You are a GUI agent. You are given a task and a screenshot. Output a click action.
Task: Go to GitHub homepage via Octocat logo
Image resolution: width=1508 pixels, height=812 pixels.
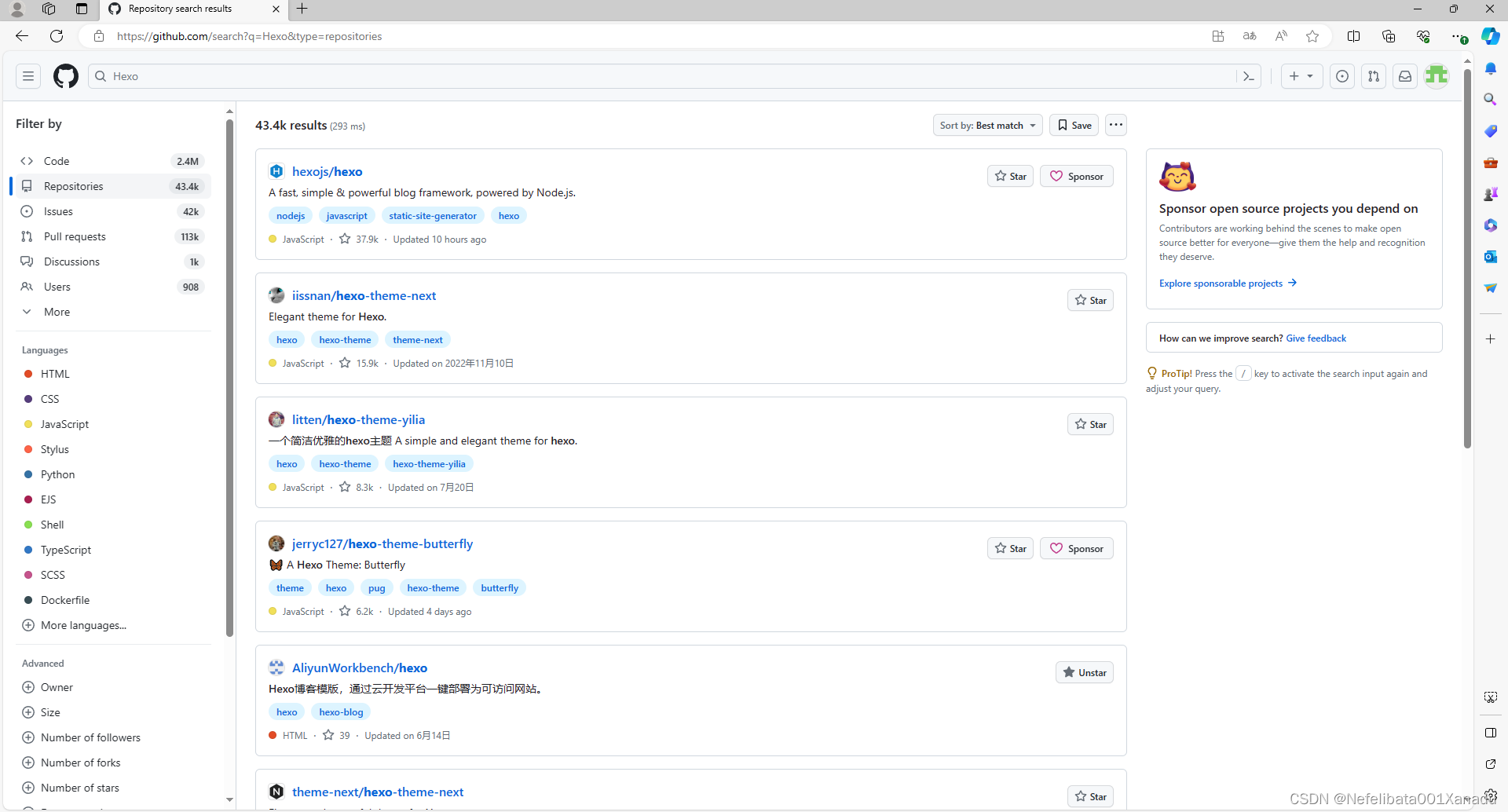click(x=66, y=76)
